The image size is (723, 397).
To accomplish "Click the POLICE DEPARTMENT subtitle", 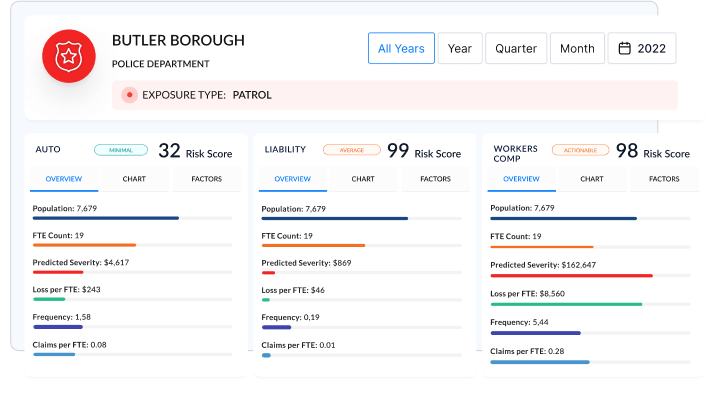I will [160, 64].
